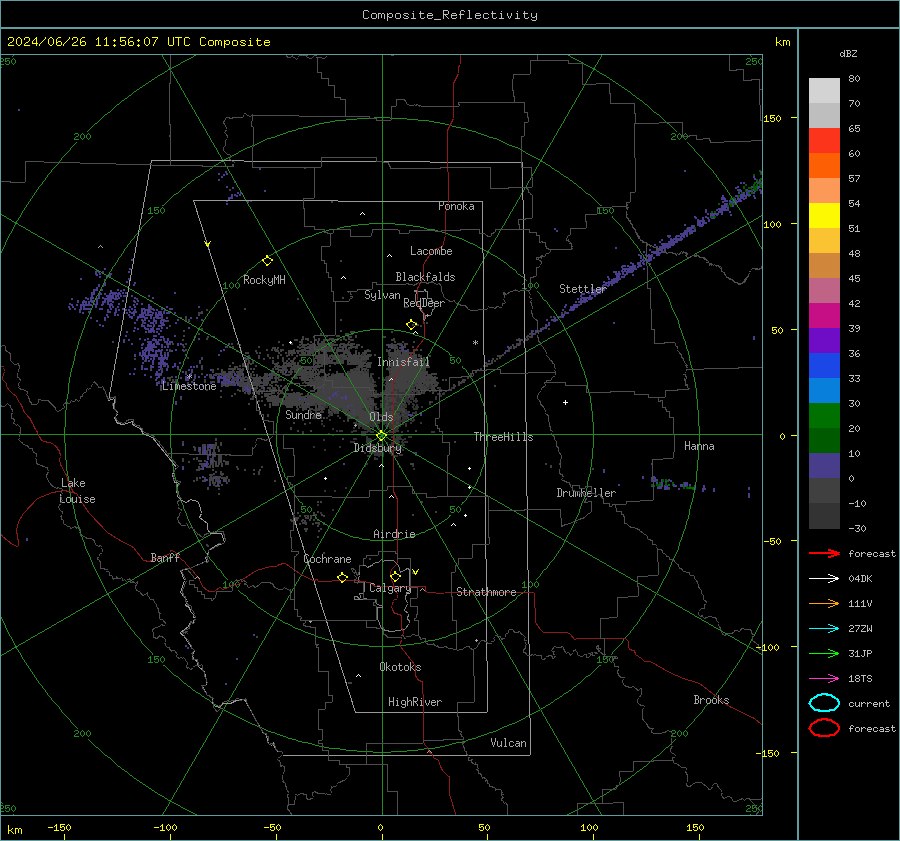900x841 pixels.
Task: Pick the light blue swatch above 30 dBZ
Action: [x=824, y=391]
